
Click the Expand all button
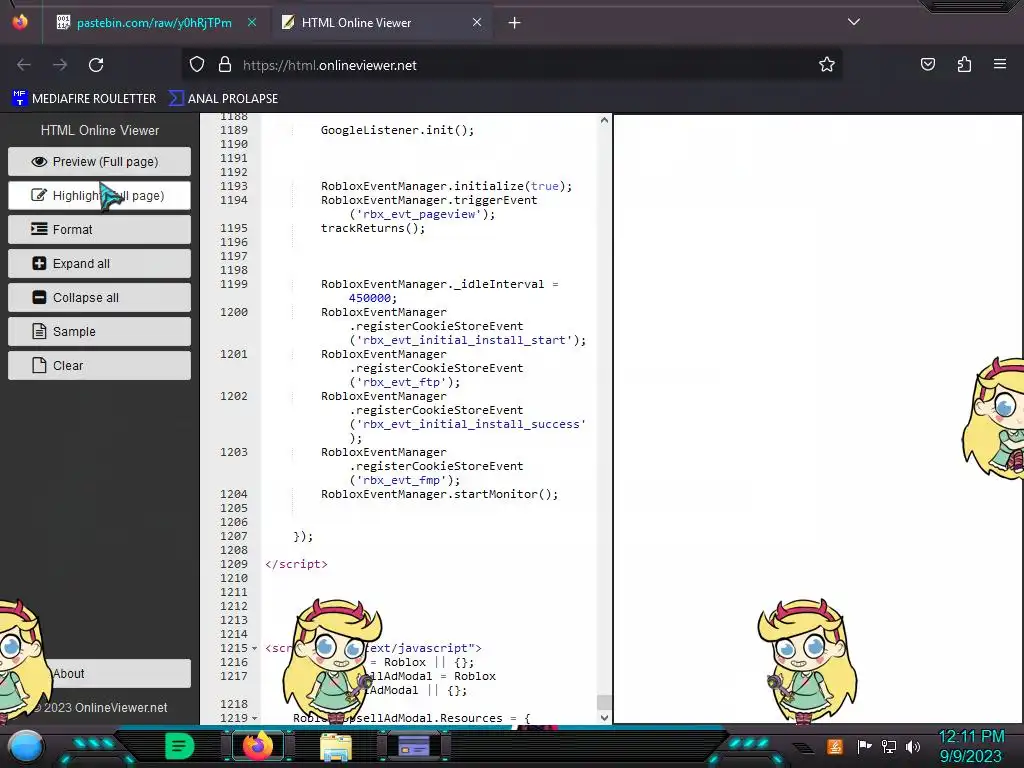tap(99, 263)
